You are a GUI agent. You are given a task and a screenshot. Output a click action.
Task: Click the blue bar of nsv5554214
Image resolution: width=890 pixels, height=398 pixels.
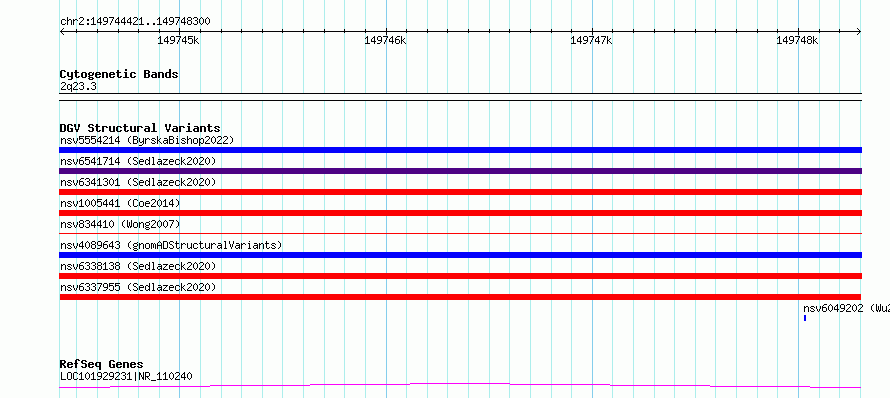460,150
